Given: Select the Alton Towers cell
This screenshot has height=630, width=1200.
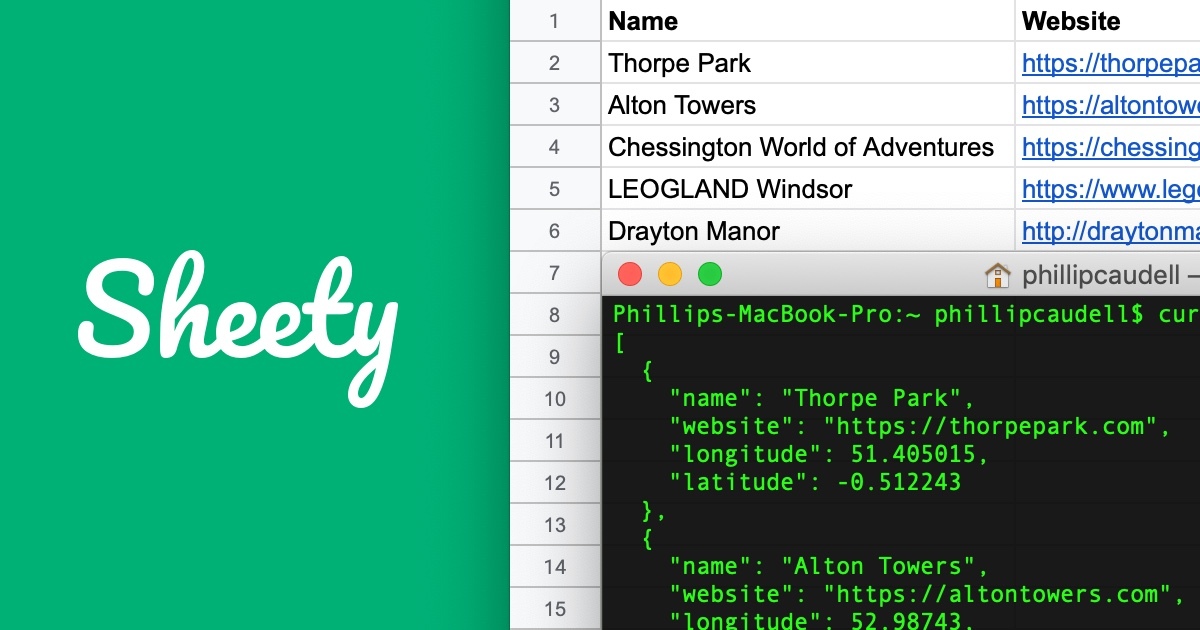Looking at the screenshot, I should click(x=808, y=105).
